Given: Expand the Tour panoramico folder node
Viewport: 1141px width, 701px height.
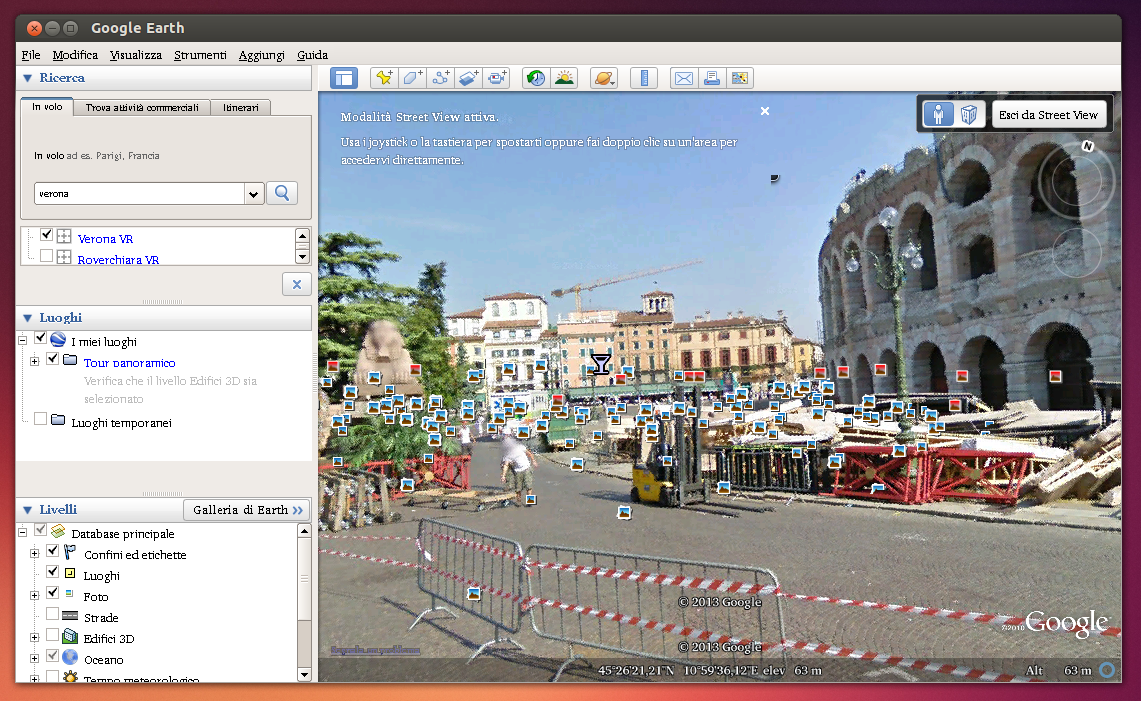Looking at the screenshot, I should 34,361.
